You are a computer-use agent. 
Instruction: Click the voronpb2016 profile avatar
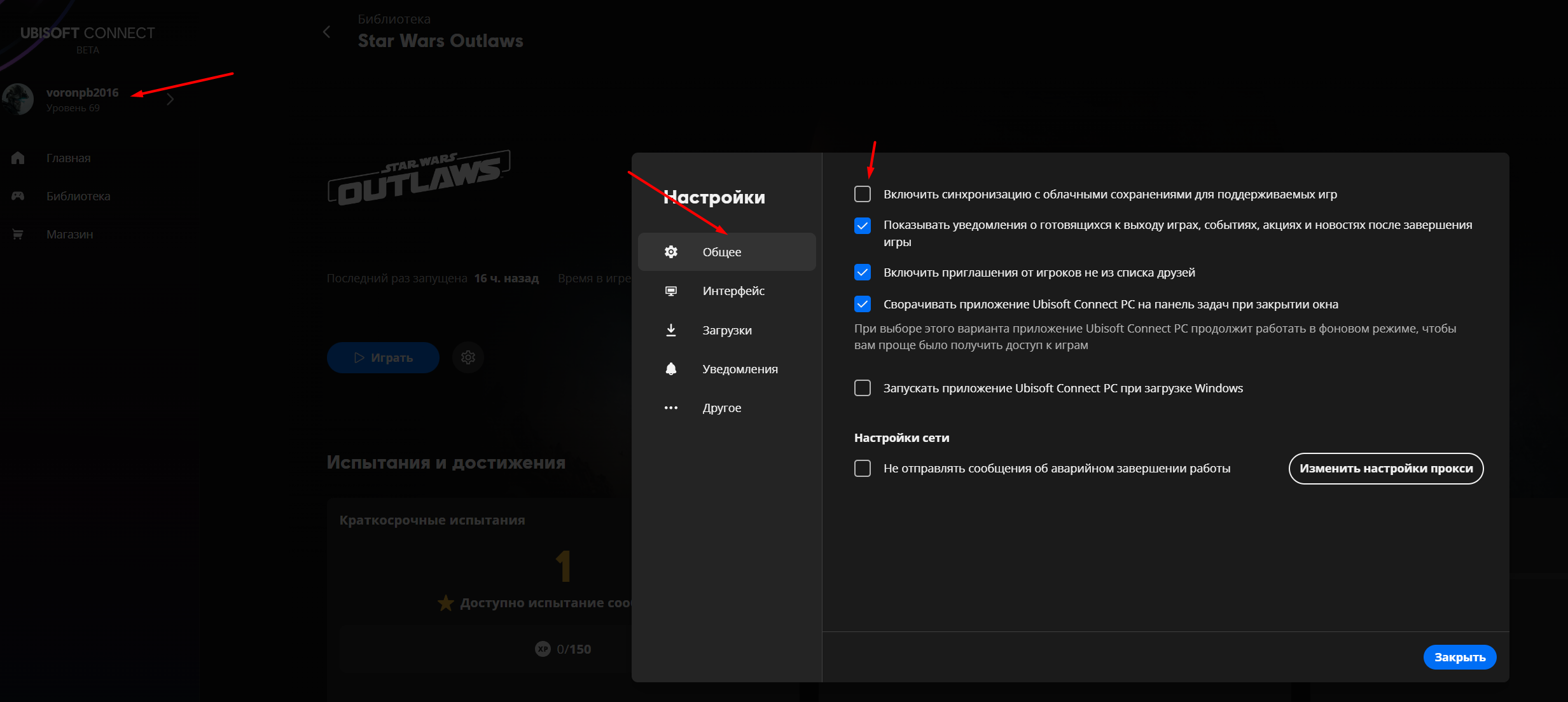[x=18, y=99]
